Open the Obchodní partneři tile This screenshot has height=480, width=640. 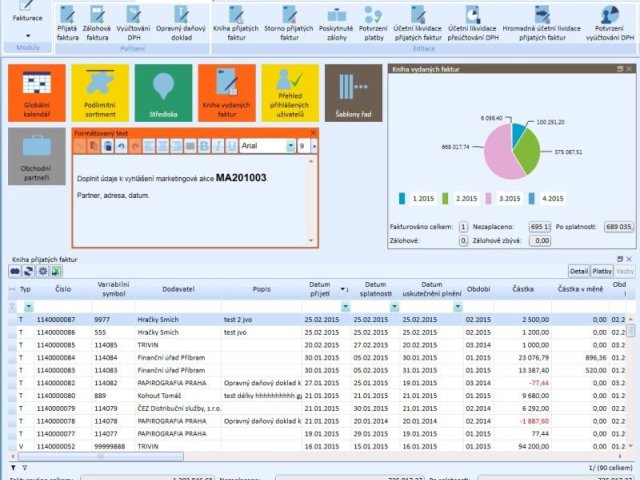36,158
